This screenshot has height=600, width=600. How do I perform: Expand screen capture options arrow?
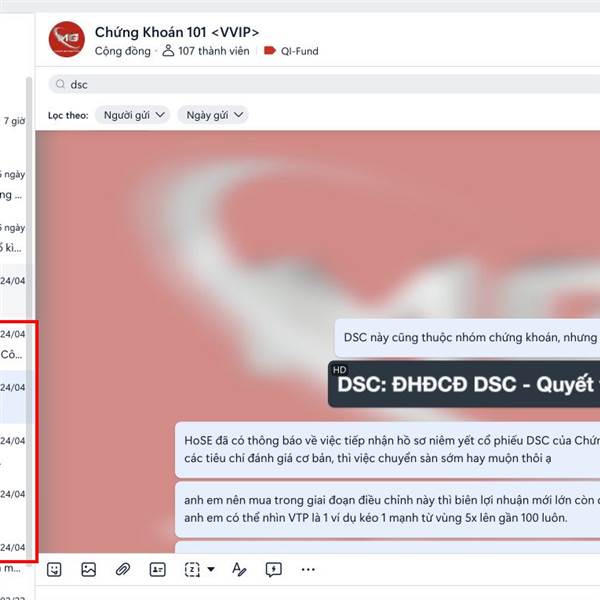211,569
